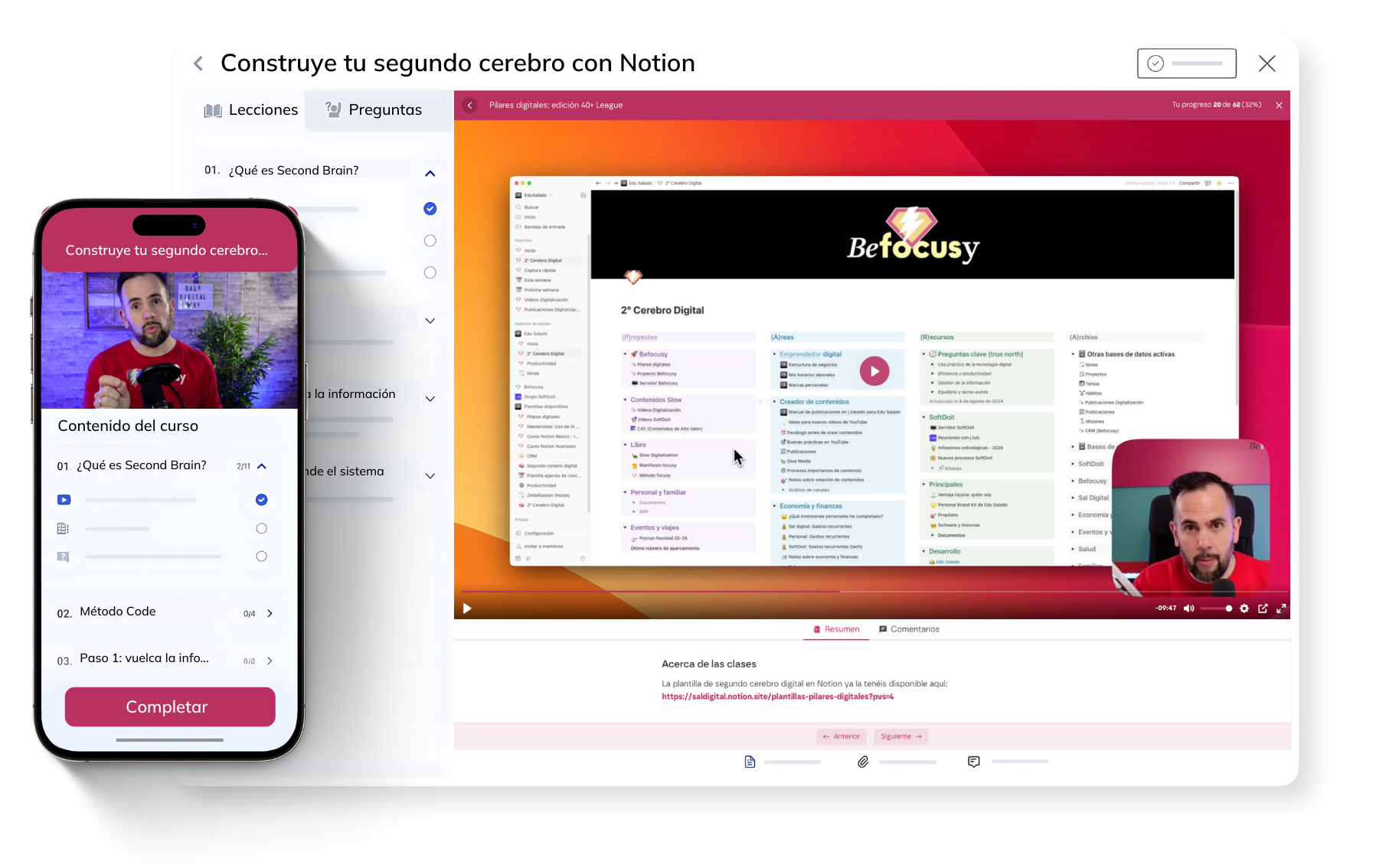
Task: Select the Comentarios tab
Action: coord(909,629)
